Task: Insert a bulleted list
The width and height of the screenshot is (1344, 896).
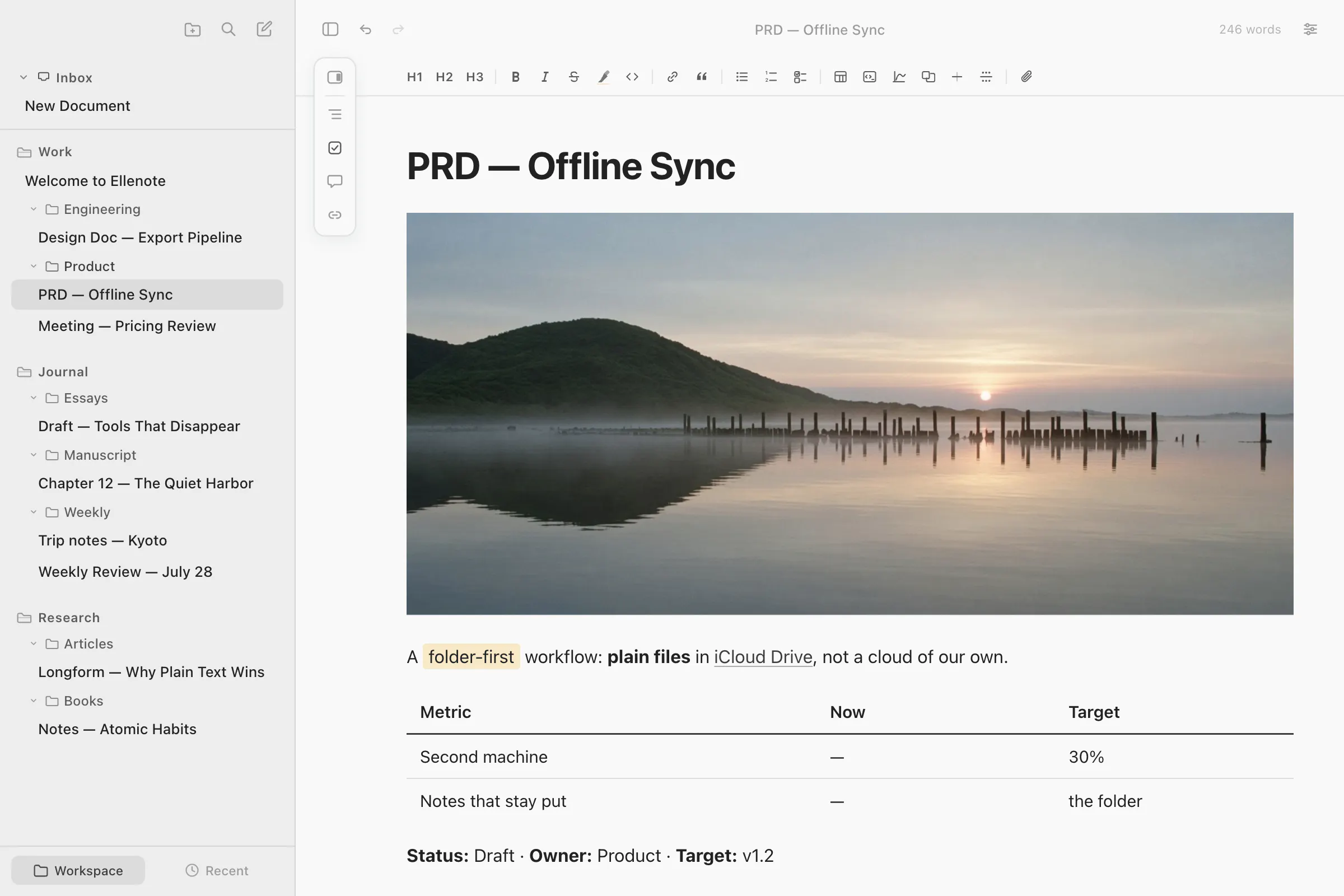Action: (x=741, y=77)
